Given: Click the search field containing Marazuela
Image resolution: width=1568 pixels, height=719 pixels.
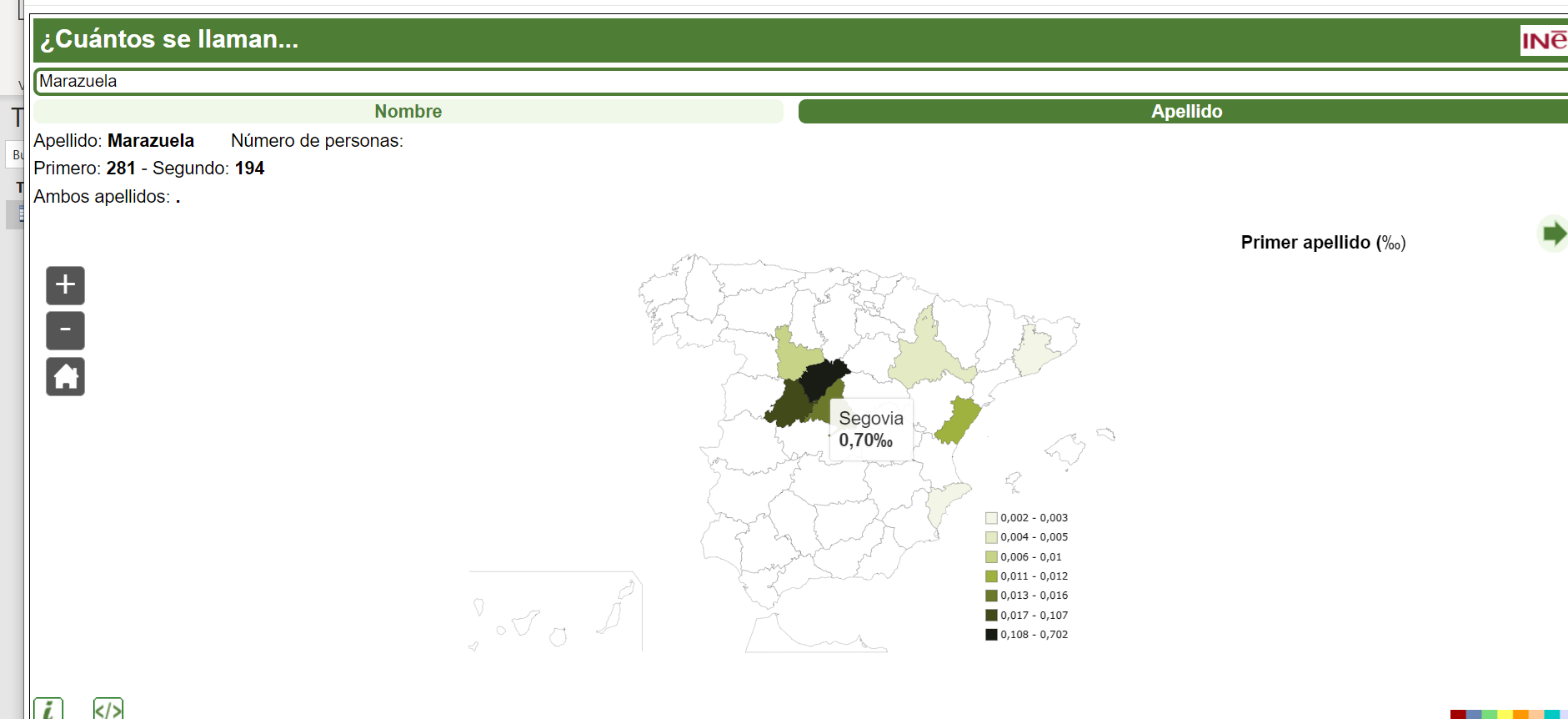Looking at the screenshot, I should coord(800,82).
